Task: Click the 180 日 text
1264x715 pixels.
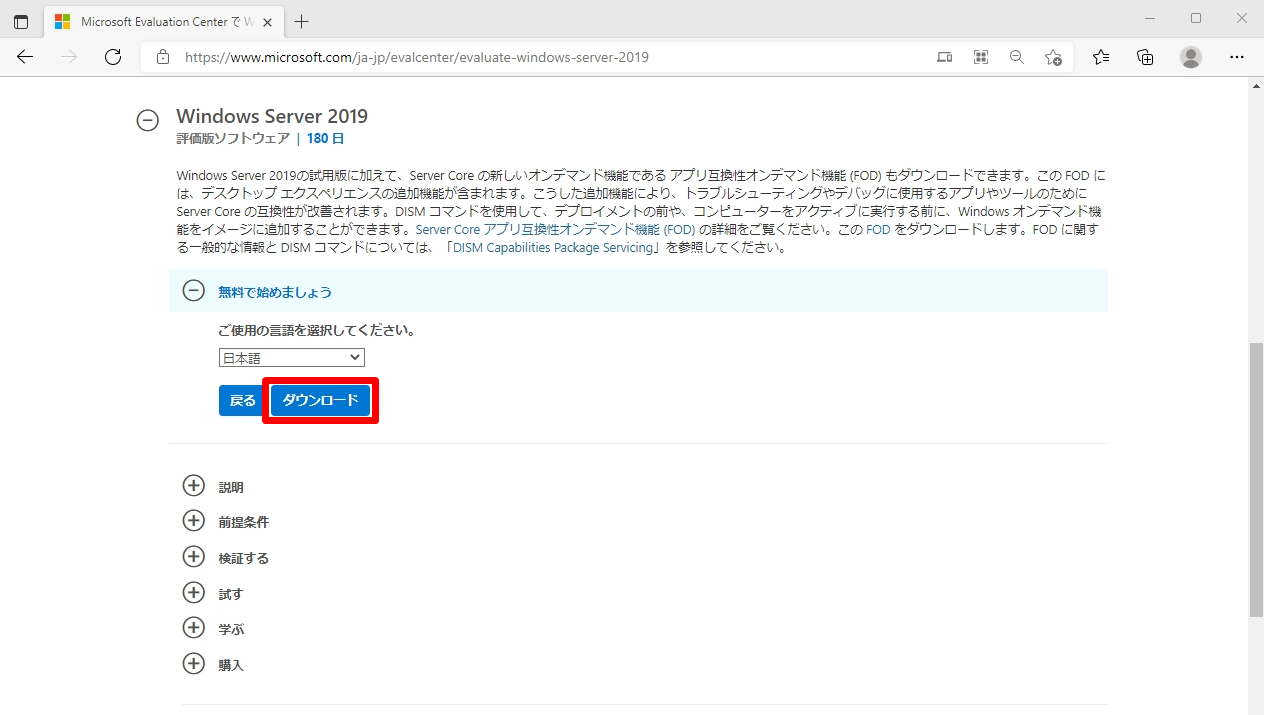Action: [325, 139]
